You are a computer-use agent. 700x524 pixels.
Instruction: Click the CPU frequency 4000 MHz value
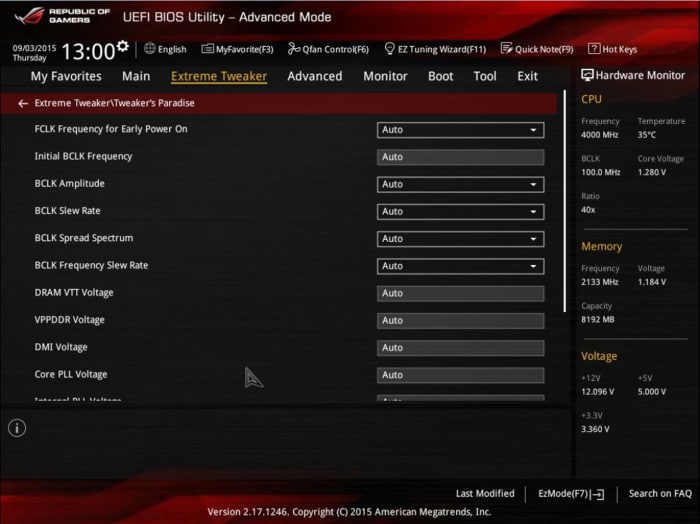(600, 135)
